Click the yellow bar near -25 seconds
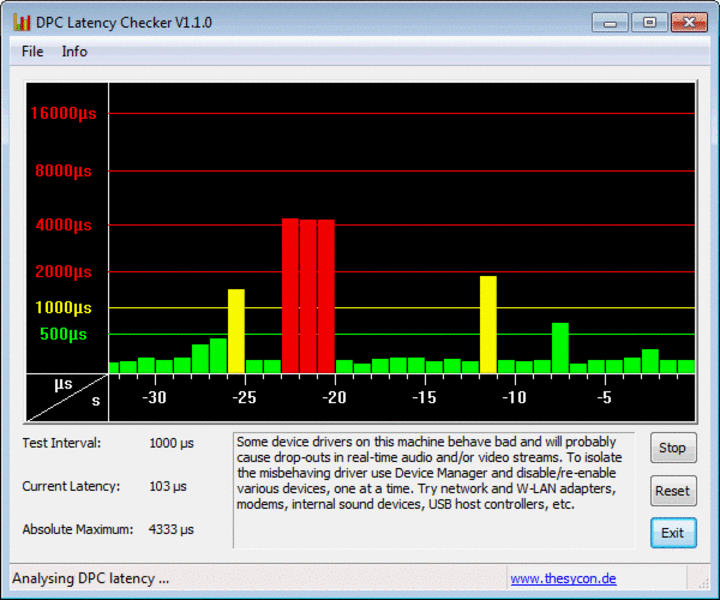 point(236,331)
